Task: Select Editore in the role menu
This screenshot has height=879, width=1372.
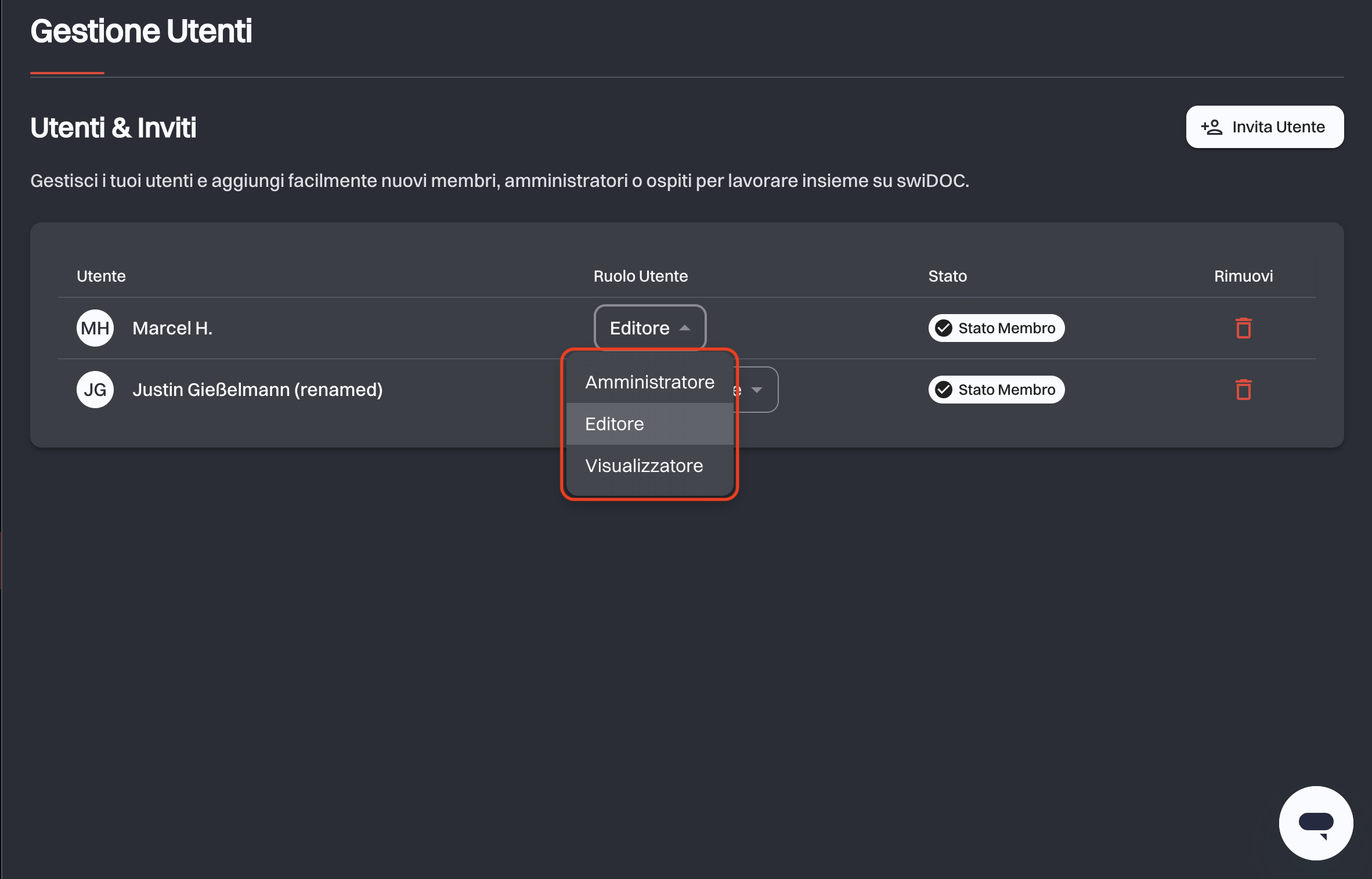Action: [x=650, y=424]
